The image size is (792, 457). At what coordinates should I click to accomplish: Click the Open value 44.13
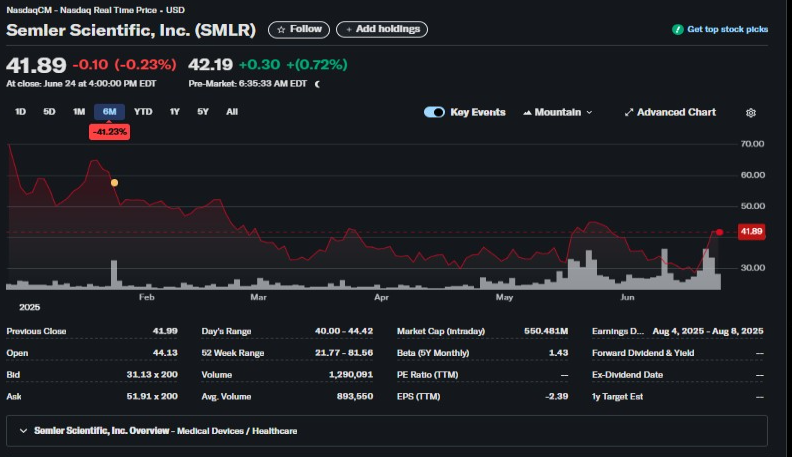(x=165, y=353)
